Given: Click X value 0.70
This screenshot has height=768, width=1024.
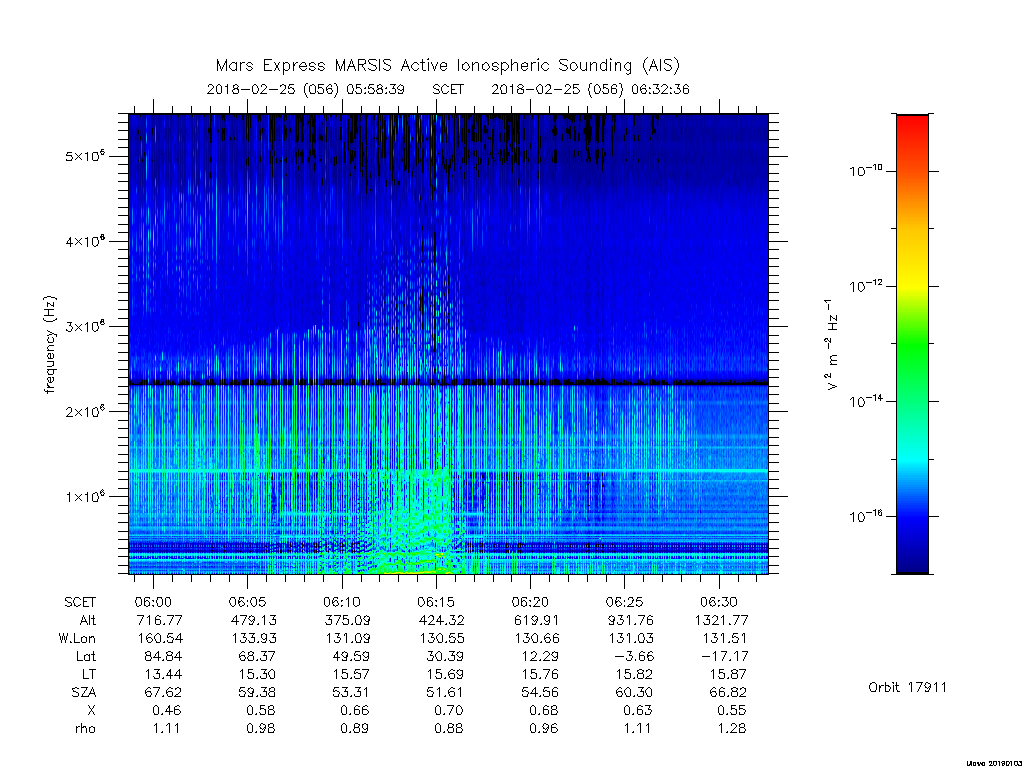Looking at the screenshot, I should [x=449, y=711].
